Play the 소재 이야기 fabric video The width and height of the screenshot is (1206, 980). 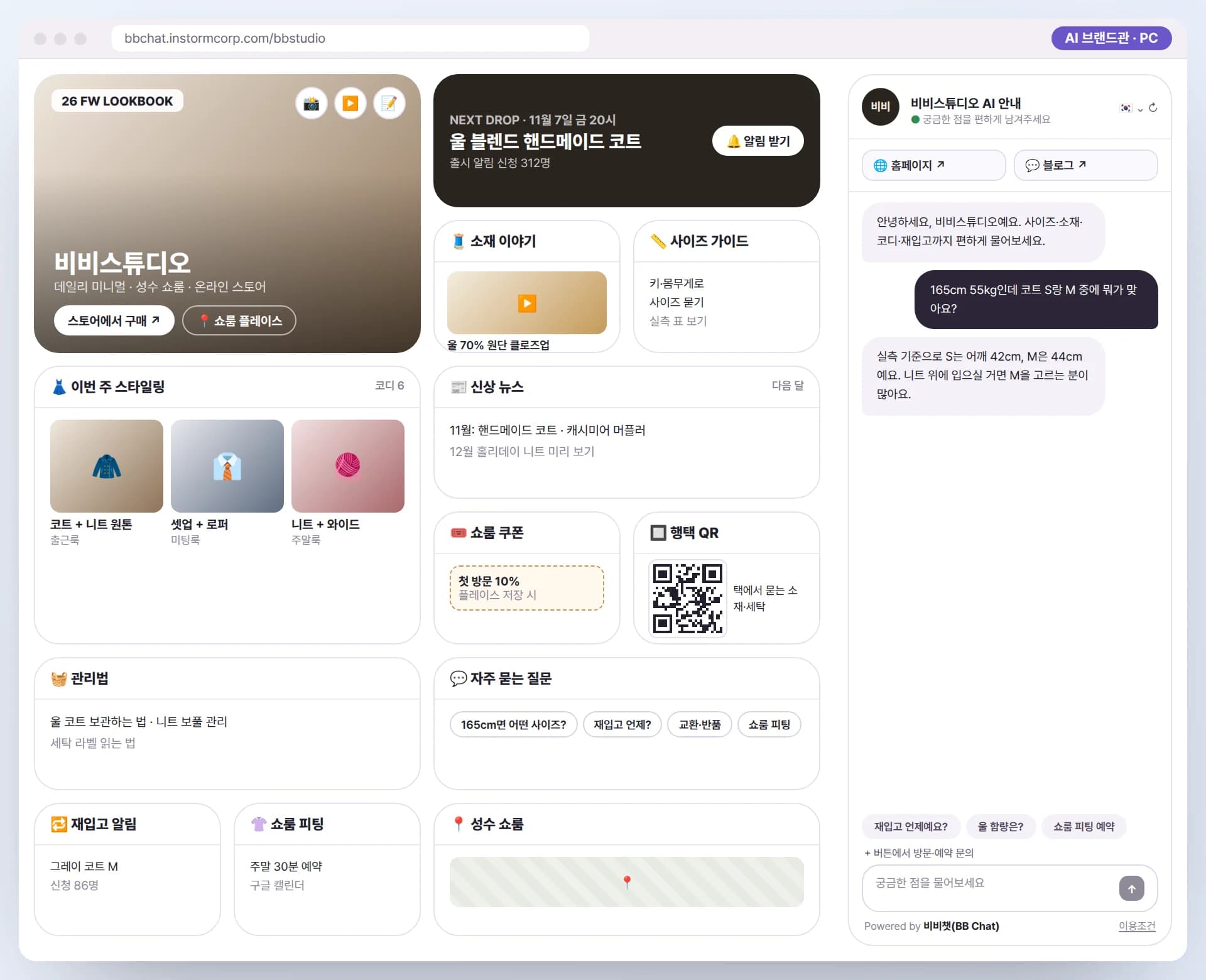tap(526, 303)
